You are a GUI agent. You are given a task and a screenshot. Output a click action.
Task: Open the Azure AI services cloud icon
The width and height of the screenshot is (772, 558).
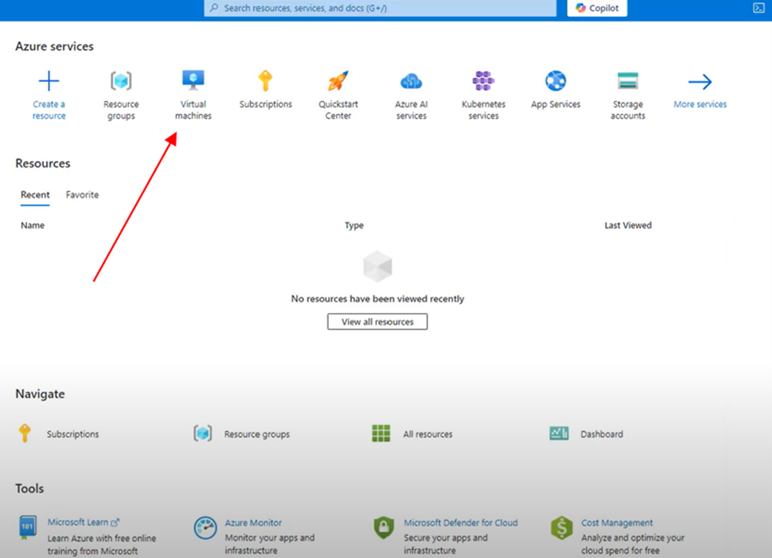tap(411, 81)
